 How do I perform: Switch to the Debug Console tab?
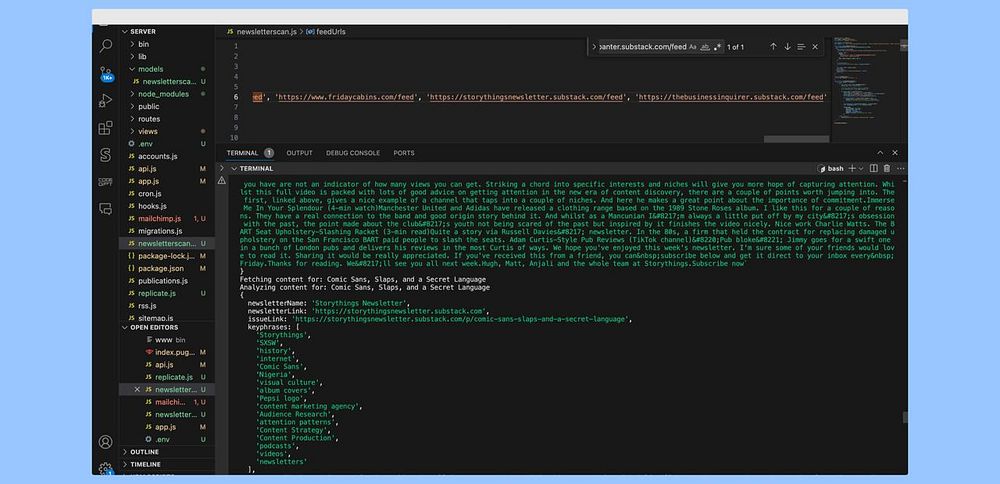353,153
